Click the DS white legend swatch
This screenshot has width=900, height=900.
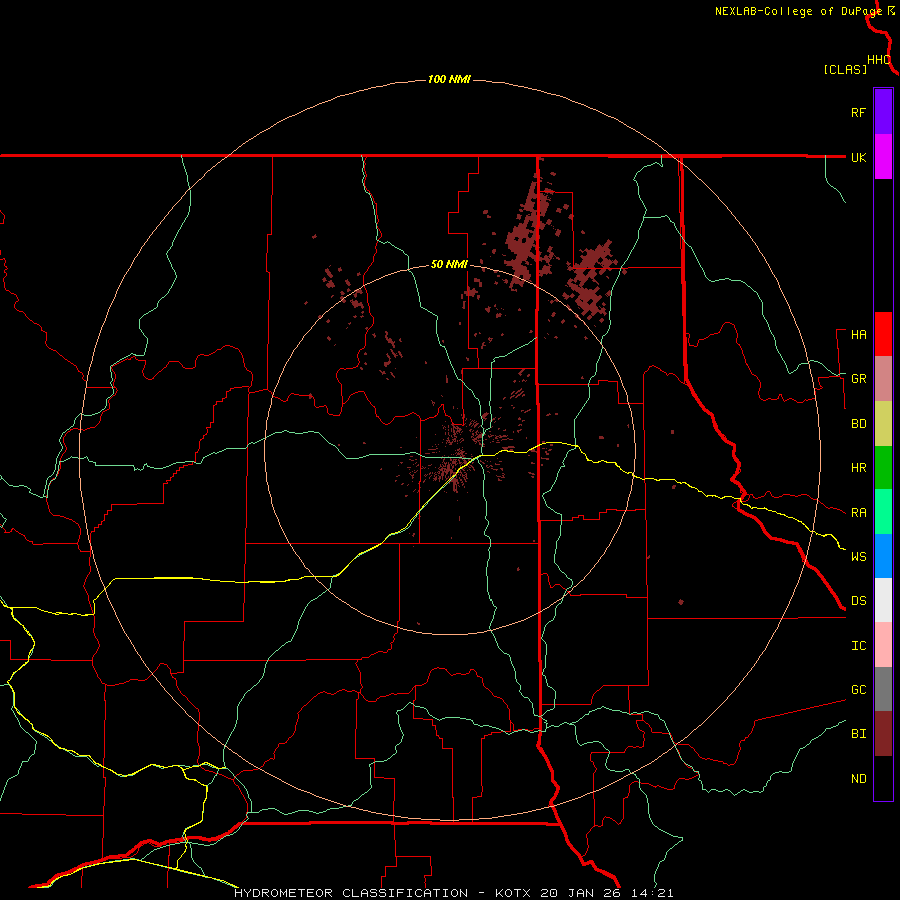point(883,600)
